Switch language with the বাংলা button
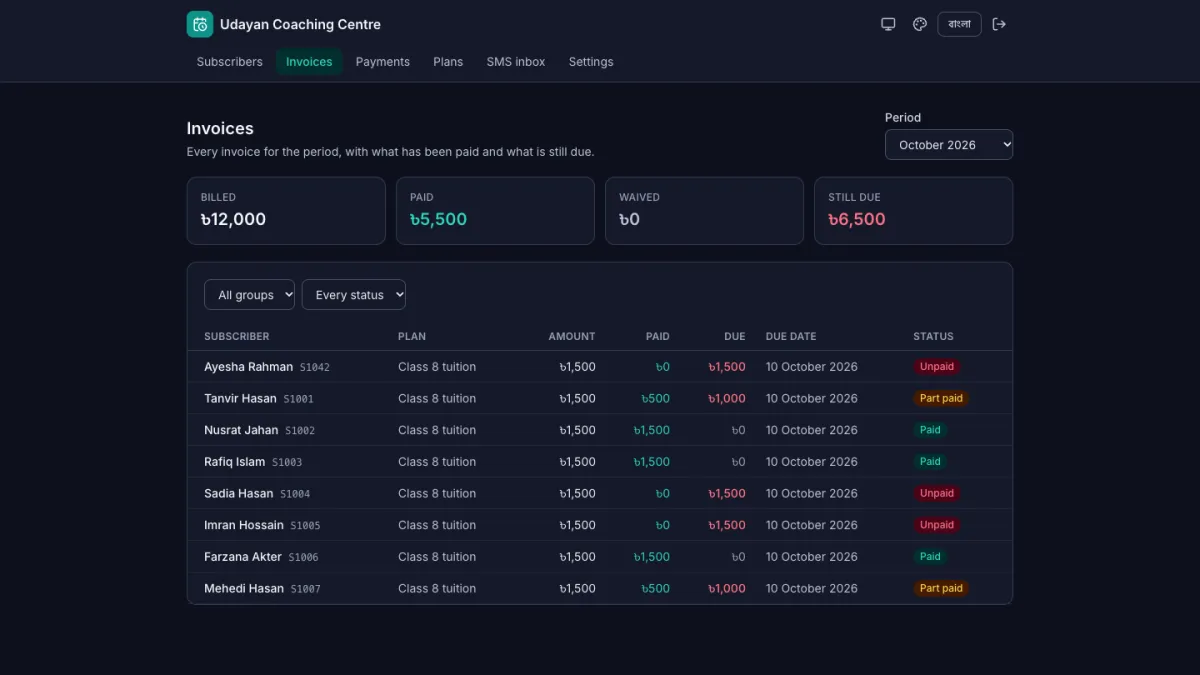The width and height of the screenshot is (1200, 675). click(959, 24)
